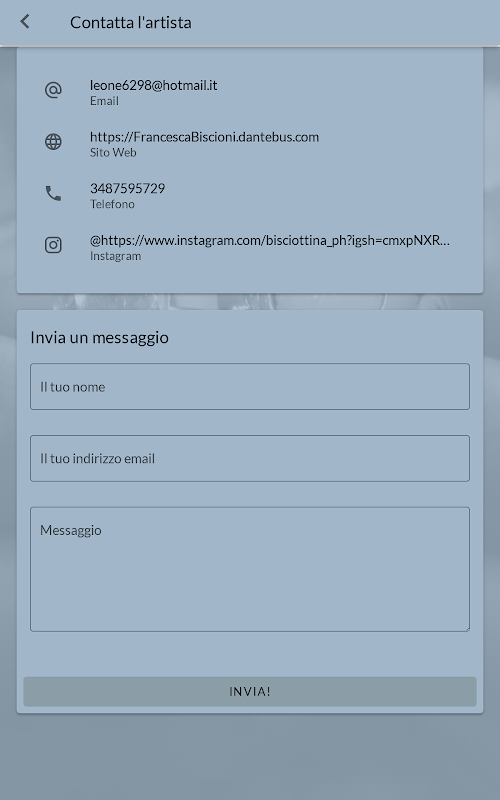Image resolution: width=500 pixels, height=800 pixels.
Task: Tap the @ email icon
Action: click(x=53, y=90)
